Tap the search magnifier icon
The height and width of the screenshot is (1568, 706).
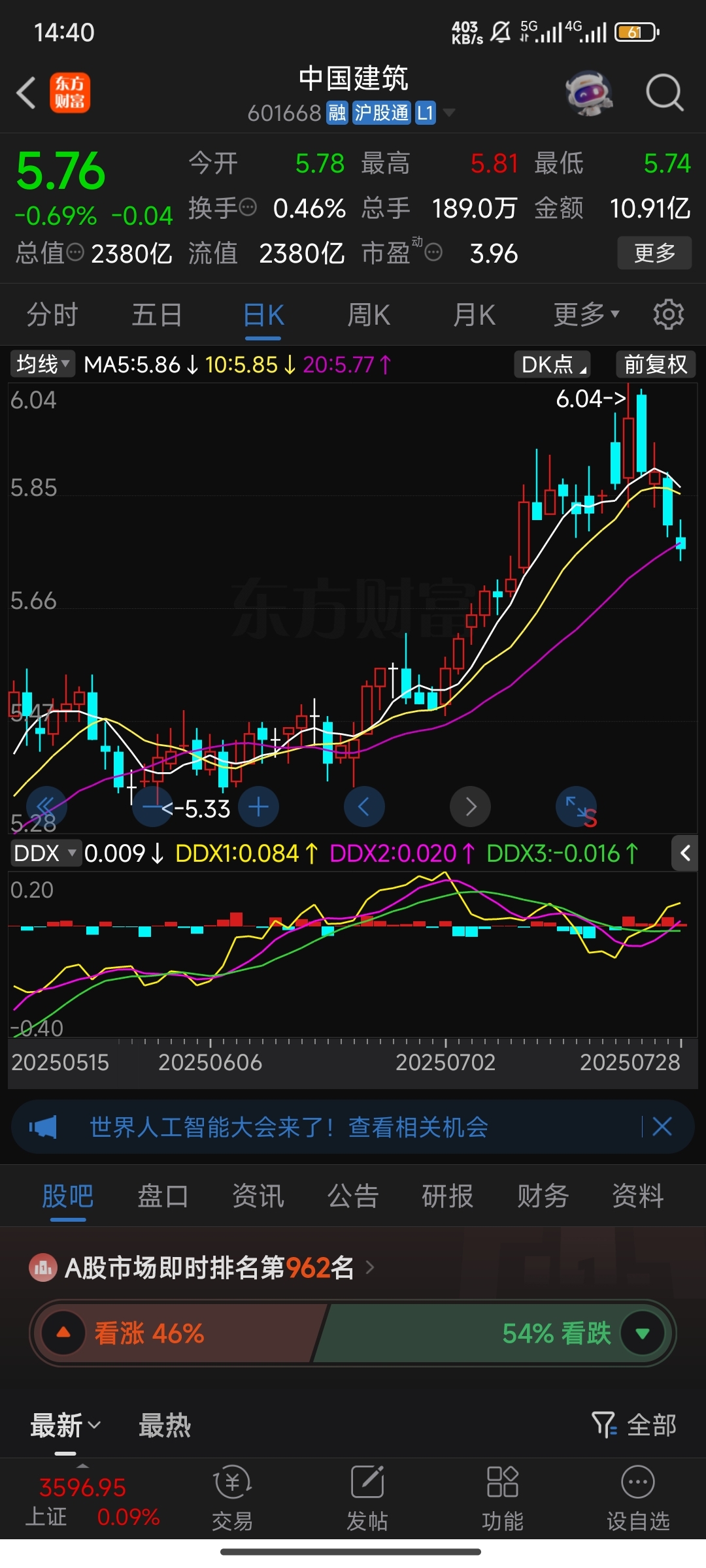(x=664, y=93)
